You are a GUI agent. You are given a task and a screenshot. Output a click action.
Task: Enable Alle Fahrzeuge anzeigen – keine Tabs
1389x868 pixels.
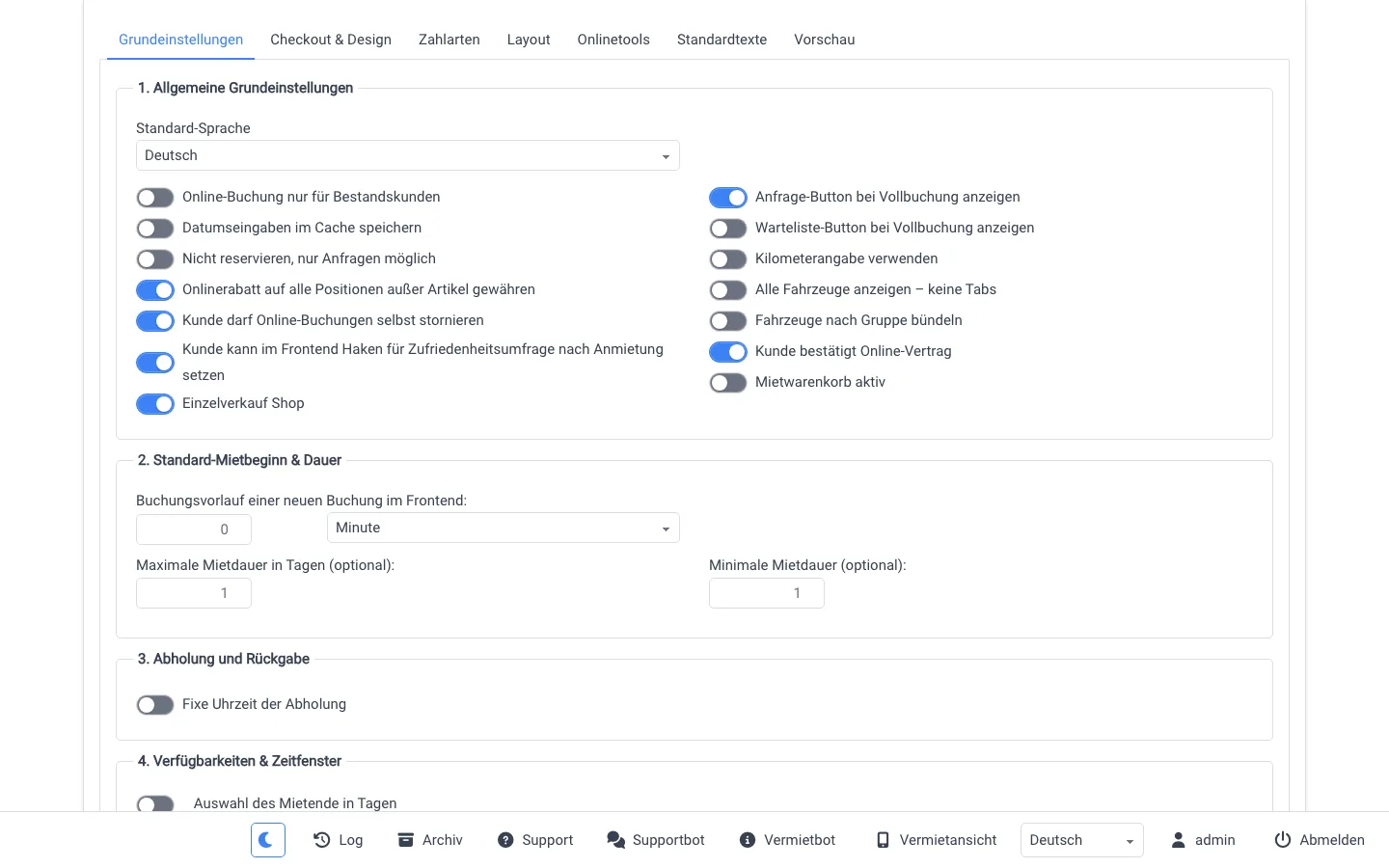pyautogui.click(x=728, y=290)
